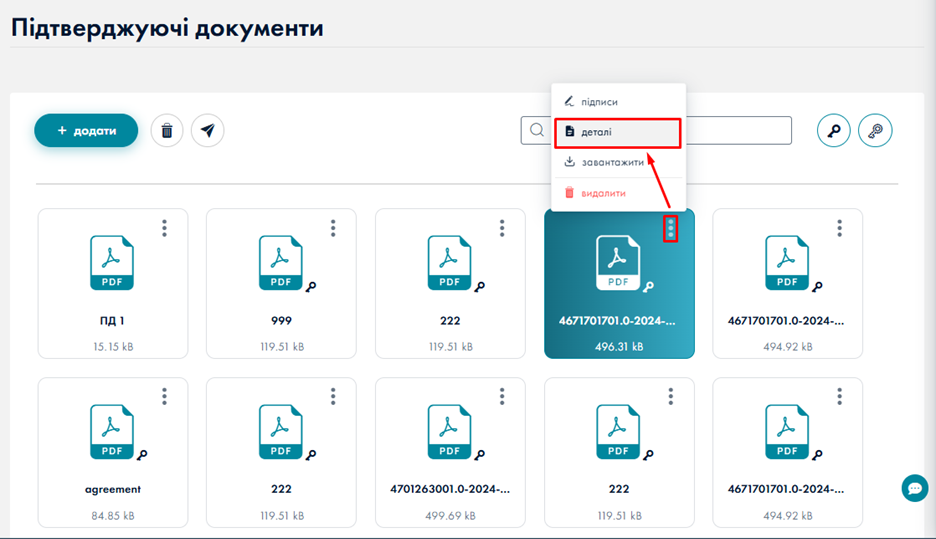Viewport: 936px width, 539px height.
Task: Click the key settings icon at far right
Action: click(876, 131)
